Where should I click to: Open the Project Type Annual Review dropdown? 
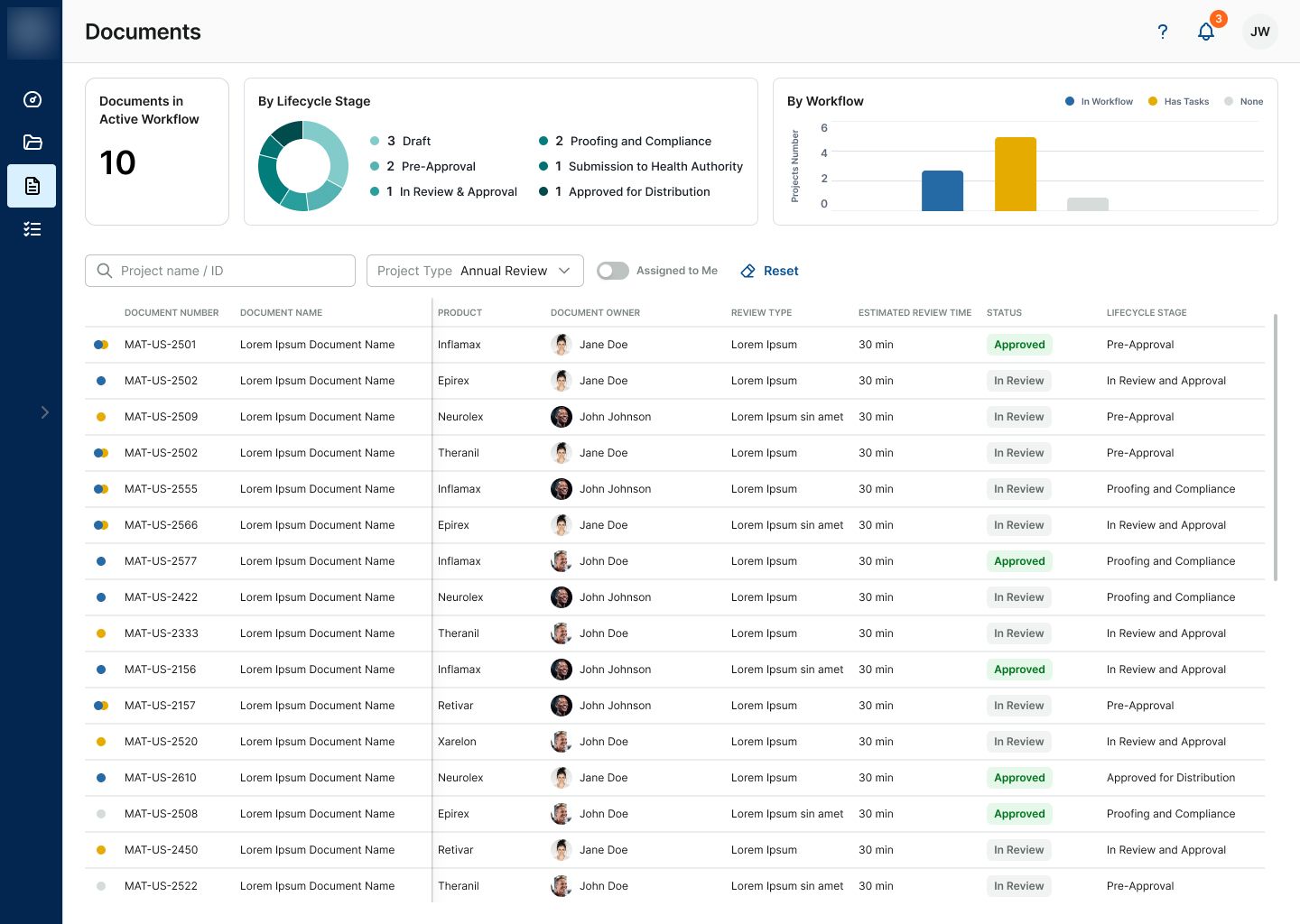[475, 271]
